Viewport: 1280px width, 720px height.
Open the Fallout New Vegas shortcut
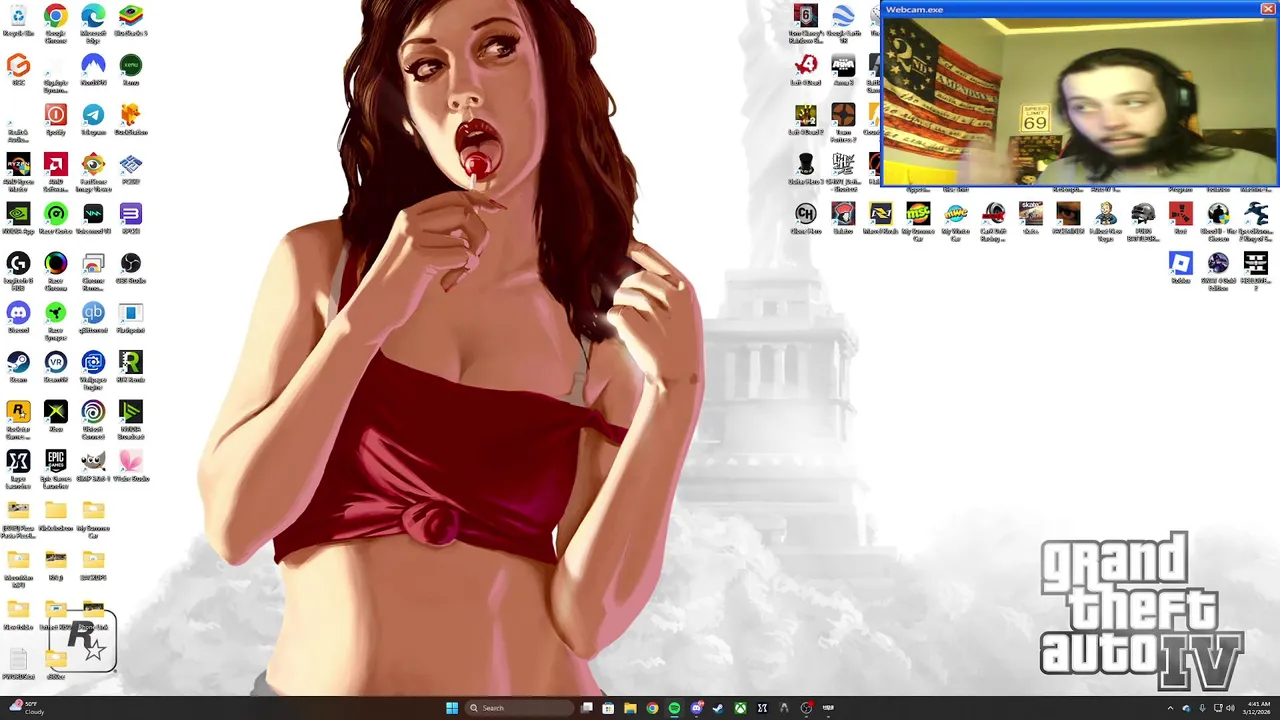click(x=1106, y=221)
